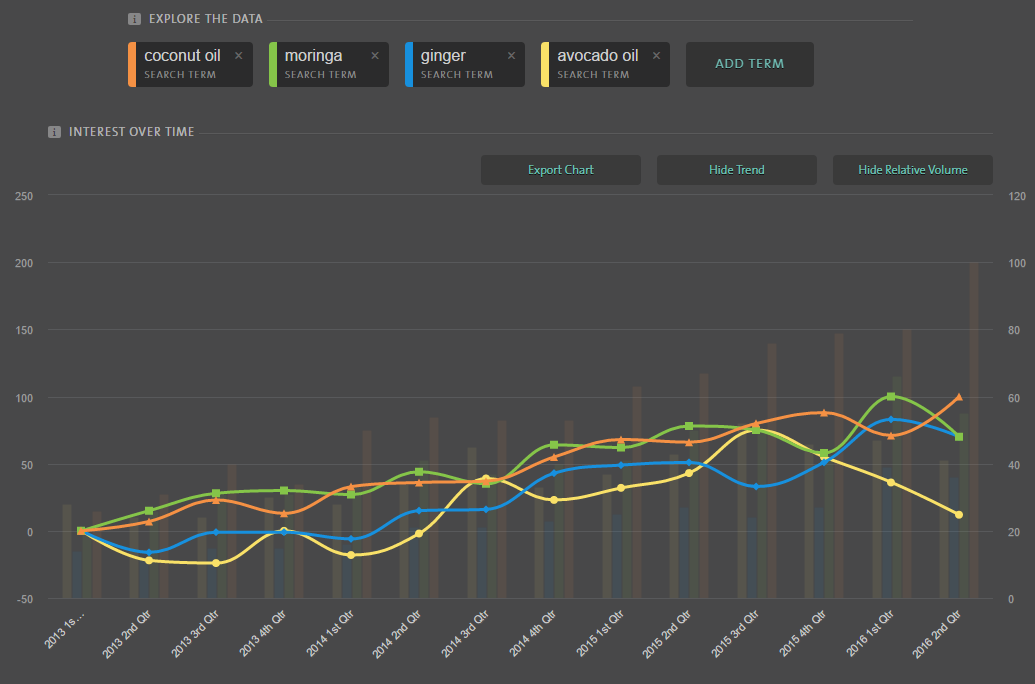This screenshot has height=684, width=1035.
Task: Hide the relative volume bars
Action: pos(912,170)
